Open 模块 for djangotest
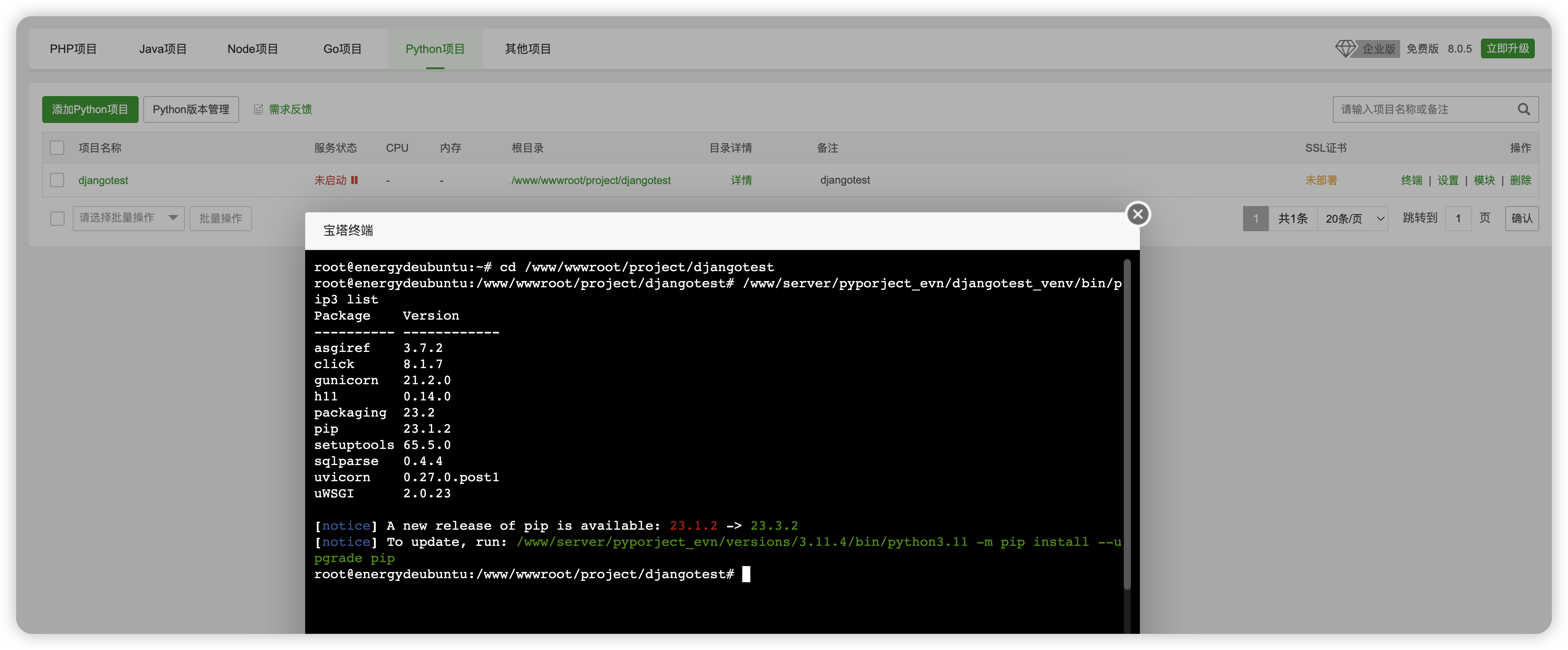 click(1484, 180)
